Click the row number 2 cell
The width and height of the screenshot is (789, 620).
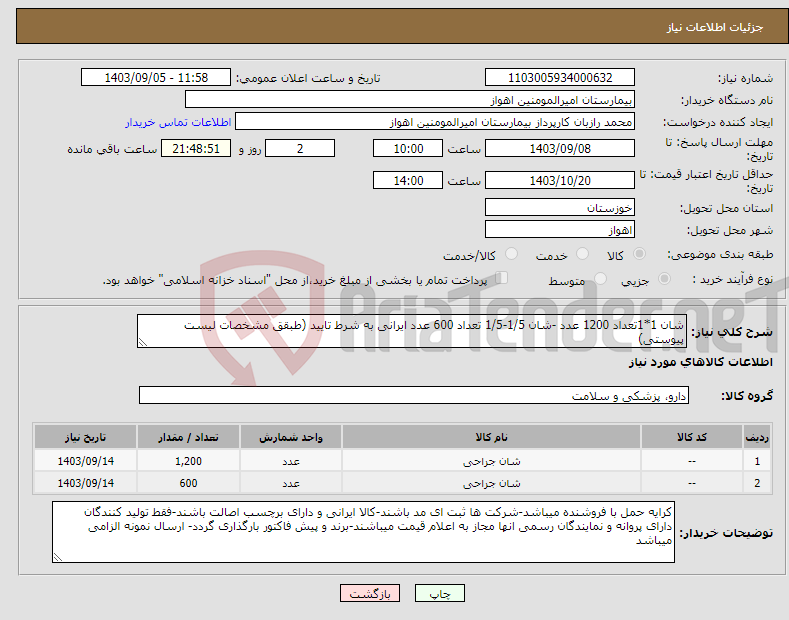pos(757,483)
